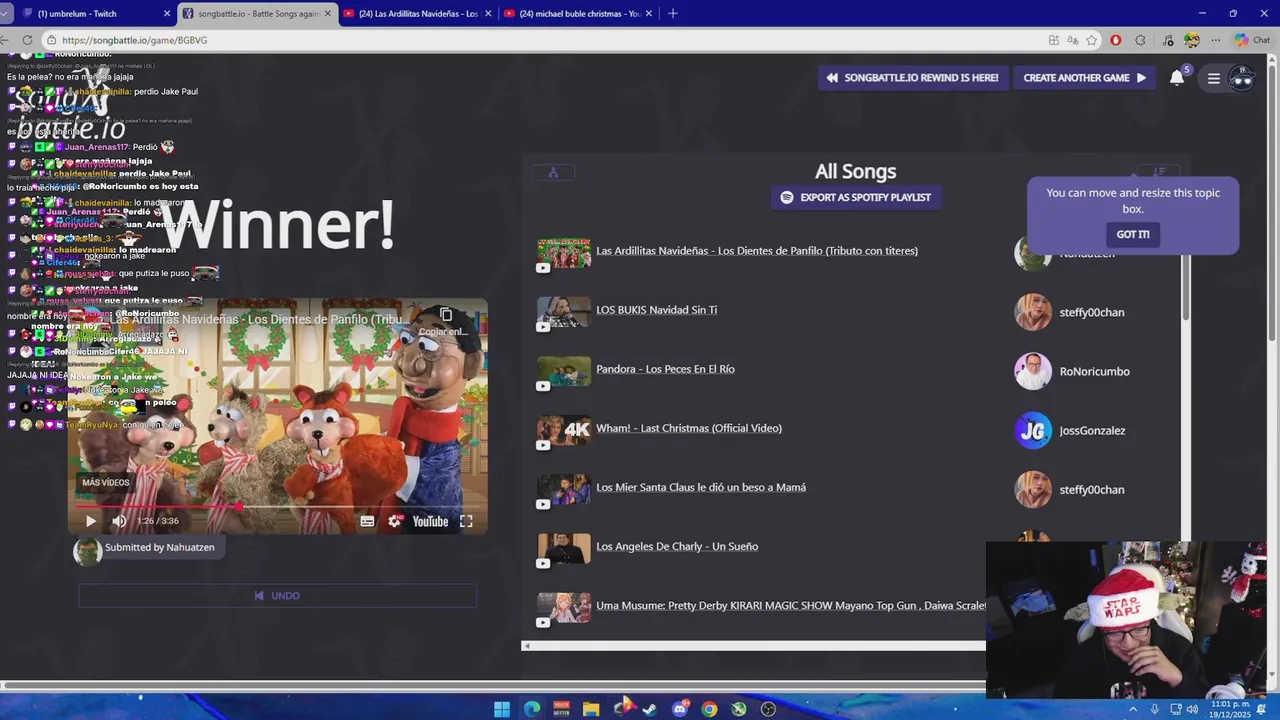
Task: Show hidden tray icons chevron
Action: (x=1133, y=709)
